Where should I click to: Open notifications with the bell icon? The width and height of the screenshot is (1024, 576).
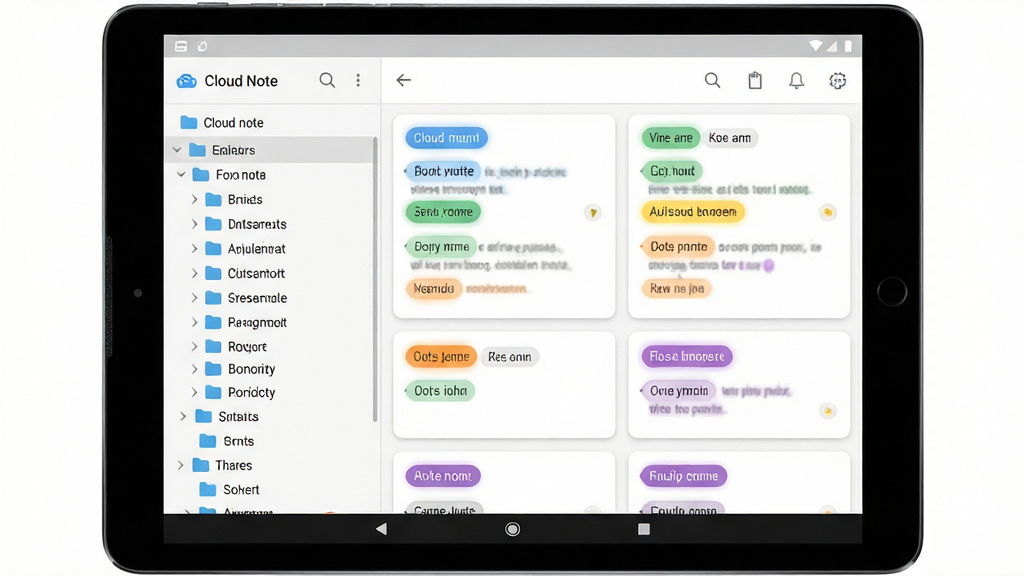click(796, 80)
